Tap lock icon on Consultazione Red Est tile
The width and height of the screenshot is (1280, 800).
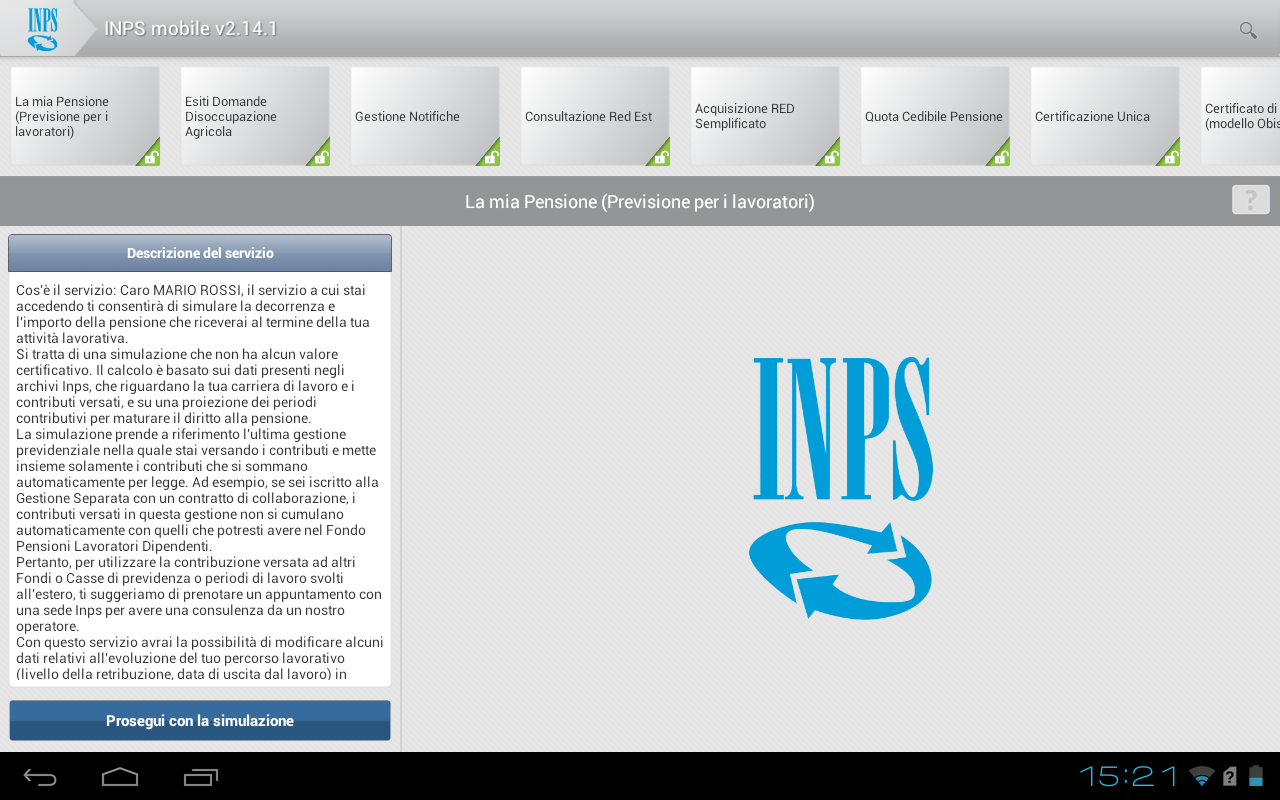pos(660,156)
